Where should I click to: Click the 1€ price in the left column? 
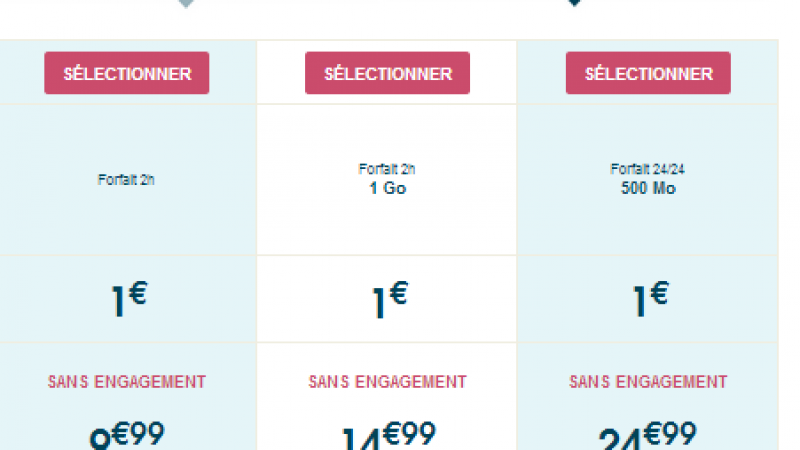pyautogui.click(x=128, y=300)
